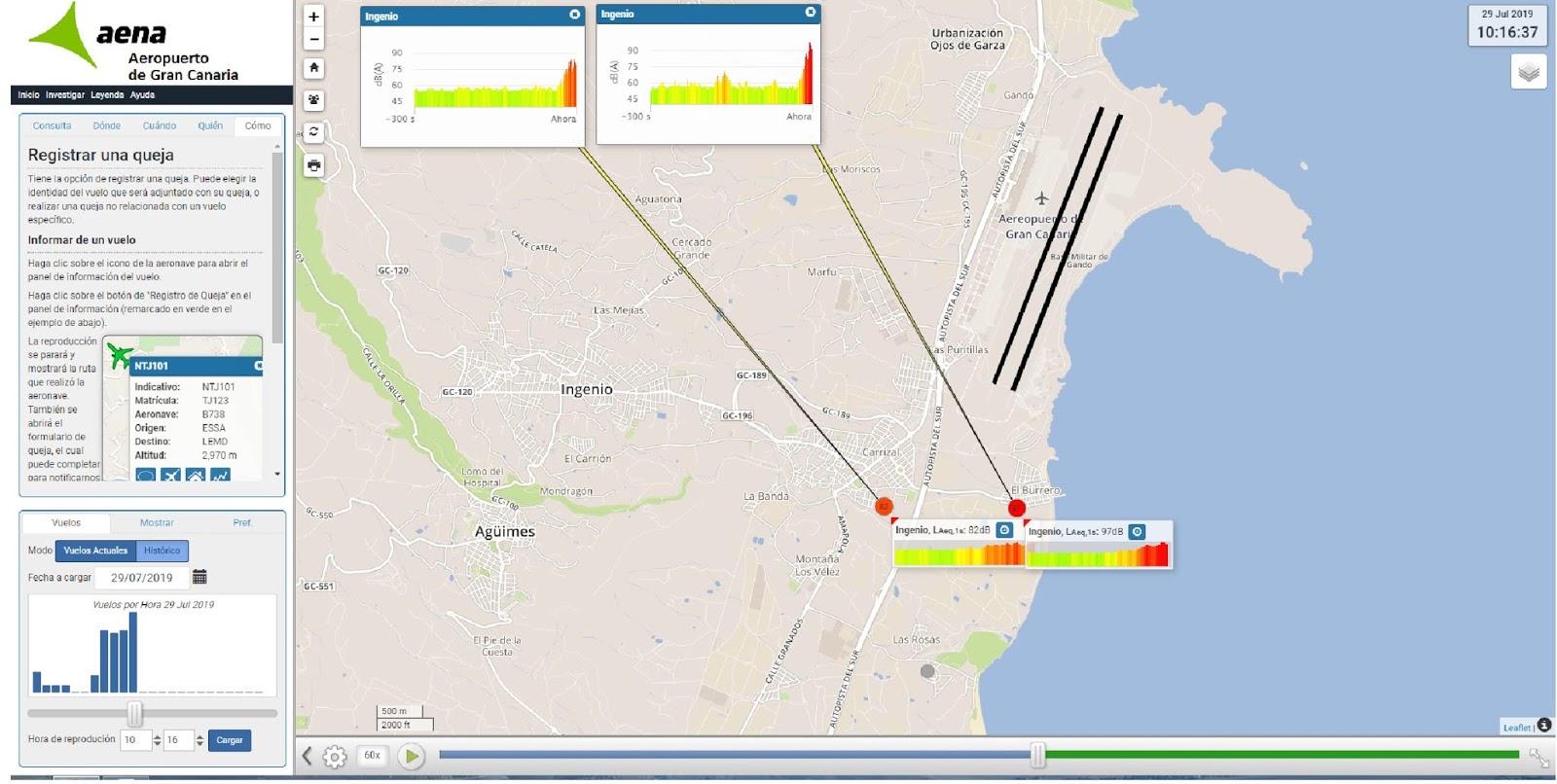Select the red Ingenio noise monitor marker

click(x=1017, y=508)
